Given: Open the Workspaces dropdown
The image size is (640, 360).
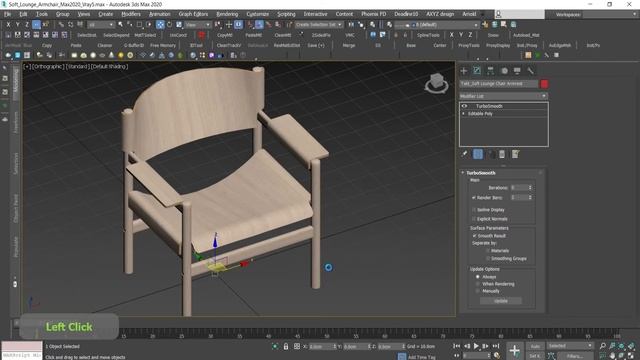Looking at the screenshot, I should [611, 14].
